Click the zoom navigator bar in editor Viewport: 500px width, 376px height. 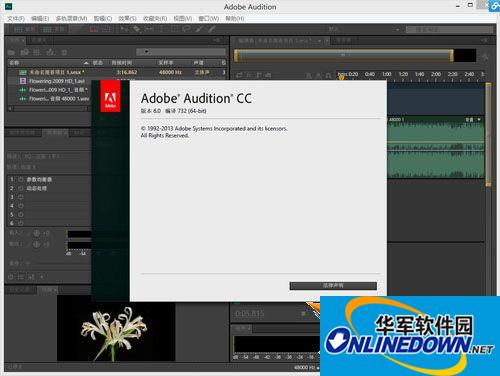(344, 55)
